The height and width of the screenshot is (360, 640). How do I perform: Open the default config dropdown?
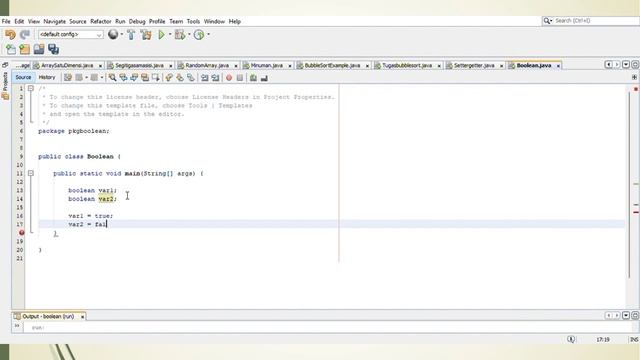[71, 35]
